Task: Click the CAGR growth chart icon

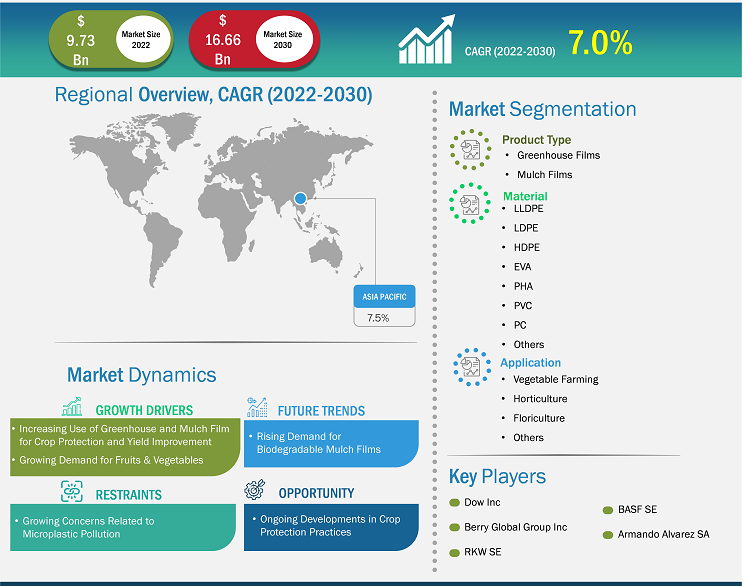Action: coord(428,42)
